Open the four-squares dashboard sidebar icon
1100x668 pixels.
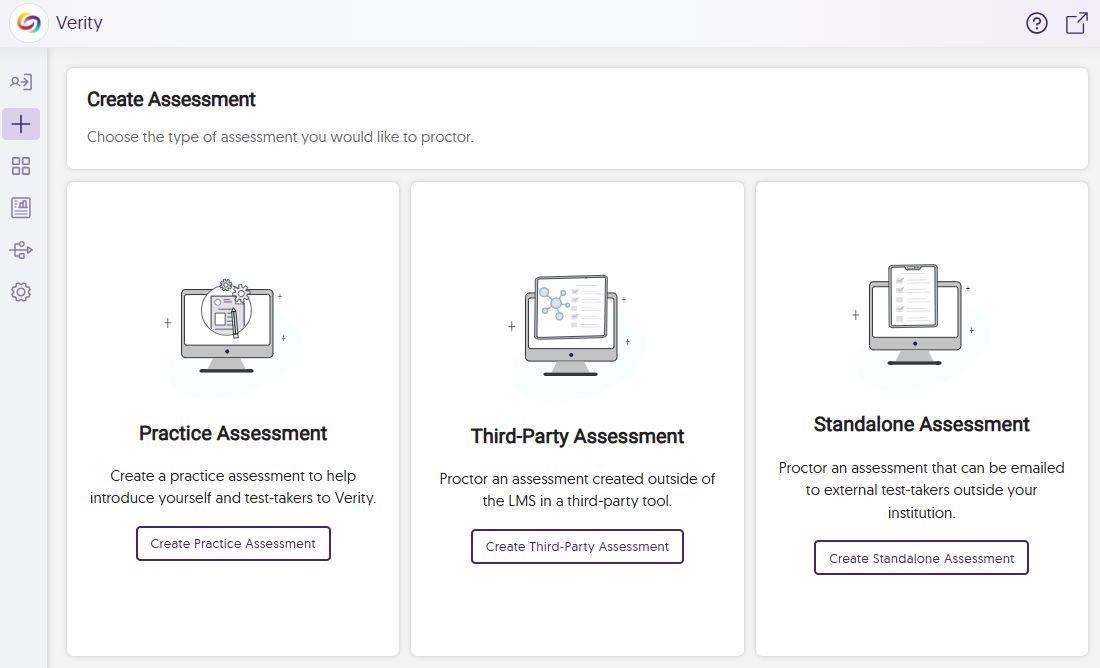(x=21, y=166)
